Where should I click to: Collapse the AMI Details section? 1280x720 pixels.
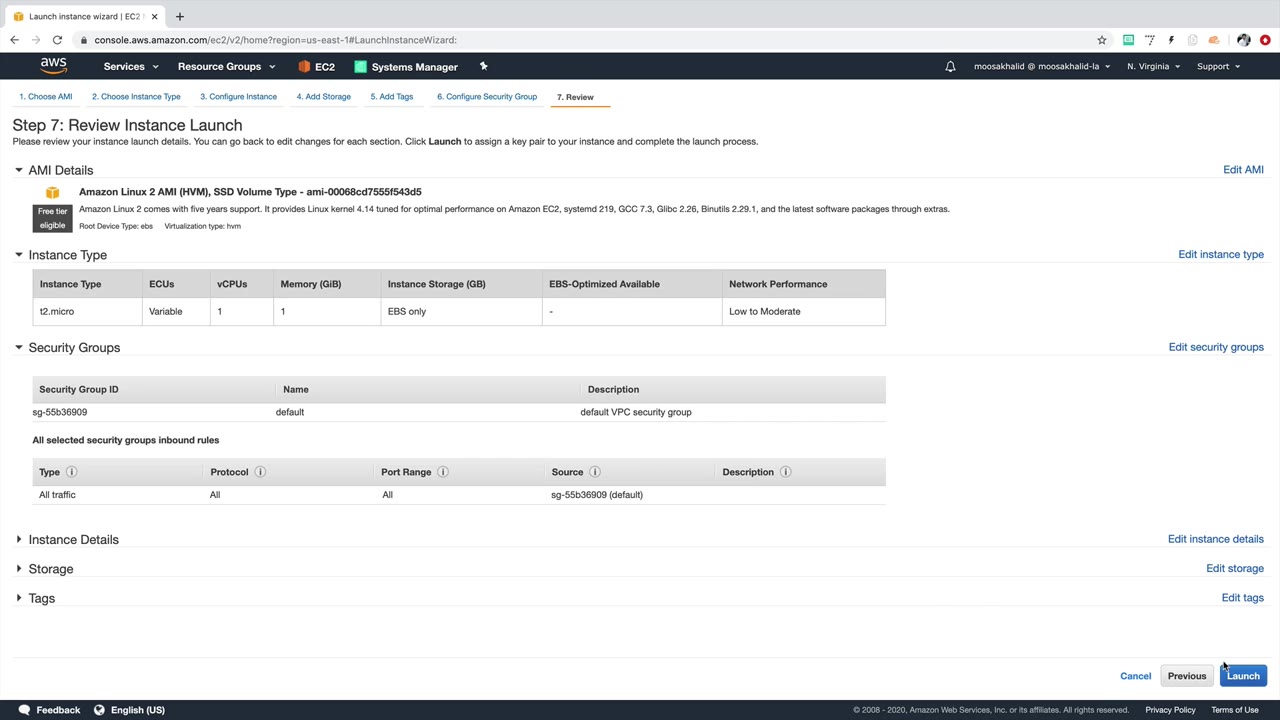click(19, 170)
